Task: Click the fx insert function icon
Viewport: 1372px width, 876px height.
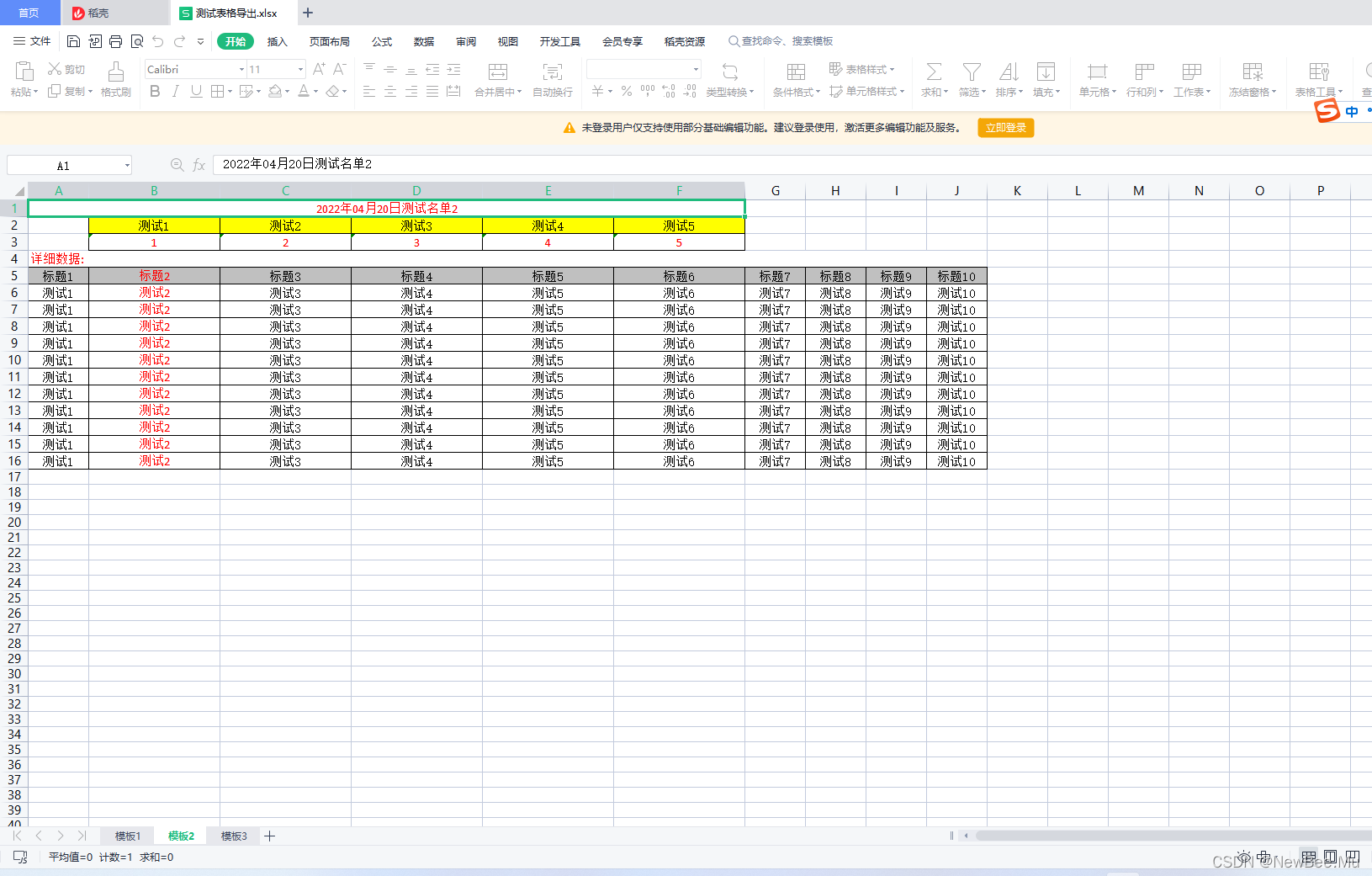Action: pos(199,165)
